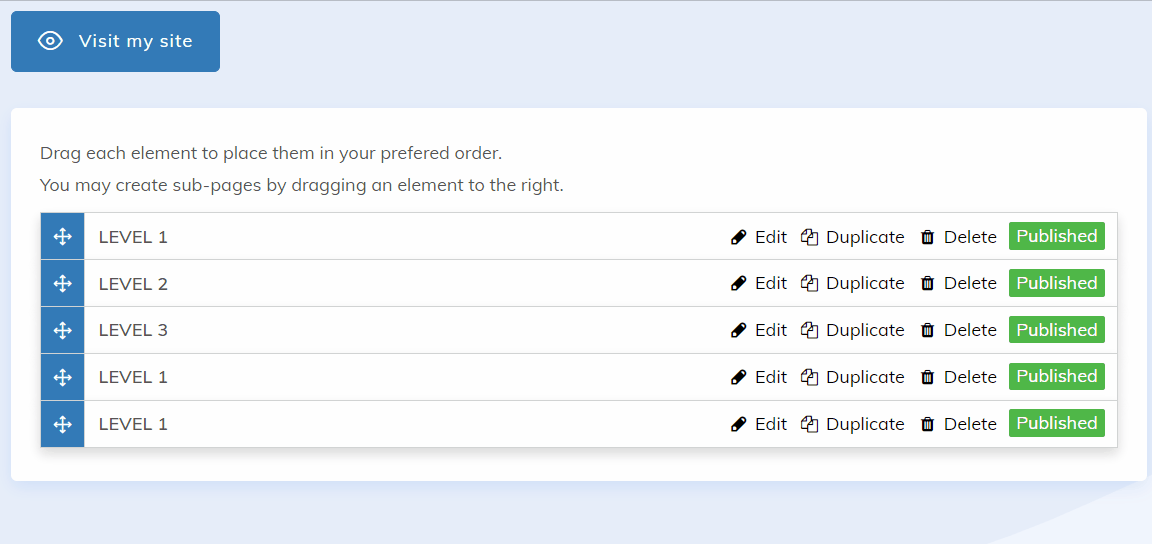Toggle the Published status of LEVEL 3
1152x544 pixels.
coord(1056,330)
